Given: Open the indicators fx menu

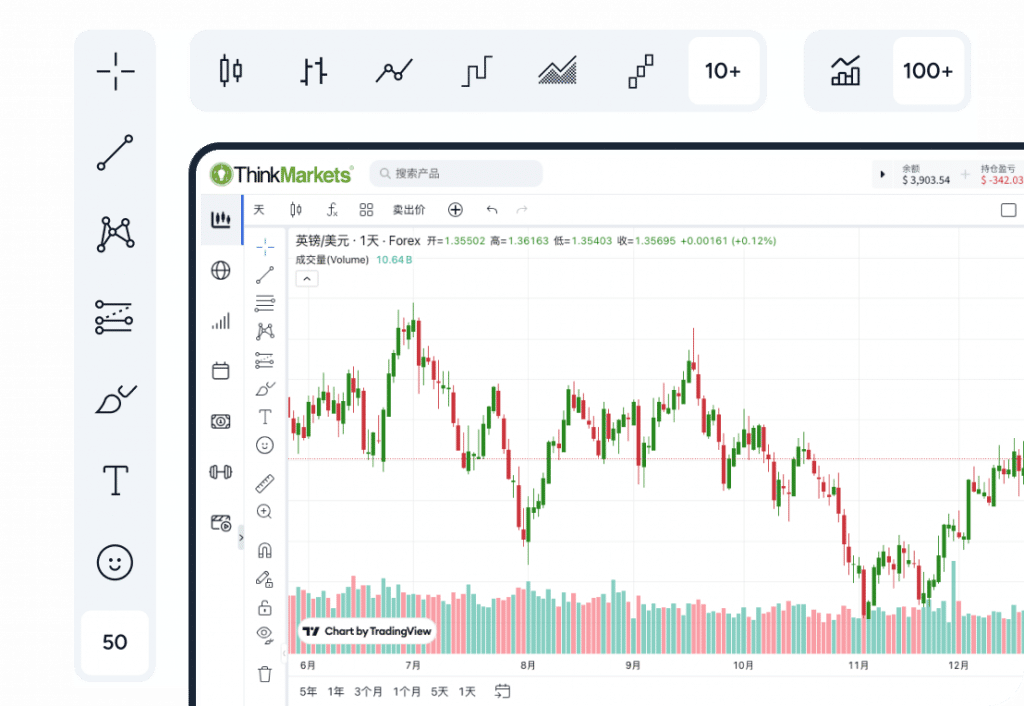Looking at the screenshot, I should pyautogui.click(x=331, y=209).
